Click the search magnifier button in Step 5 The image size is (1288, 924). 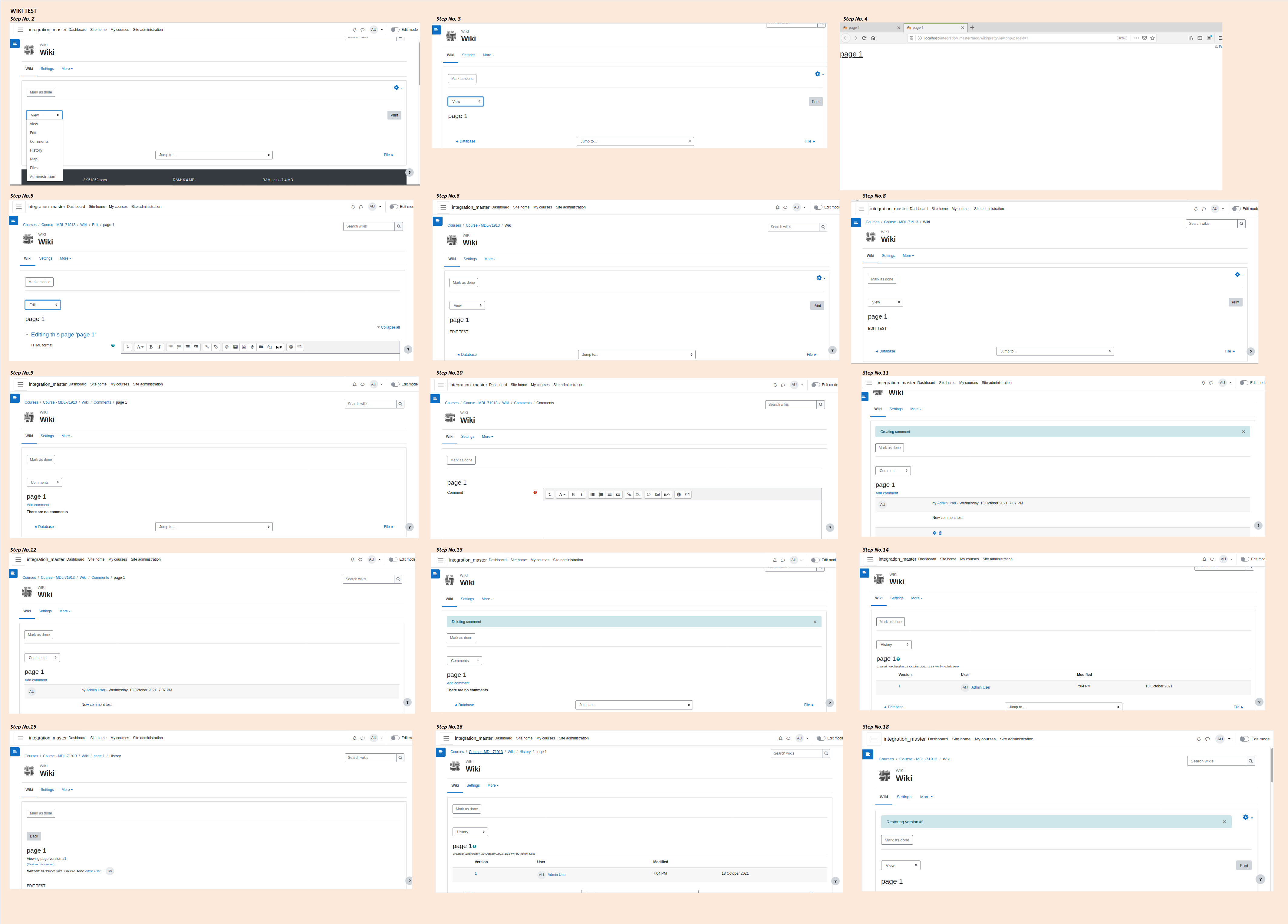pos(399,226)
